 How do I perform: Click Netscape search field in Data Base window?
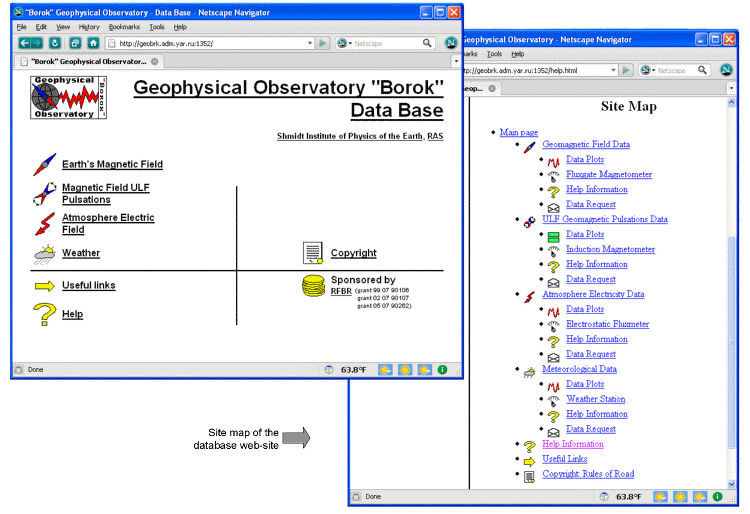(386, 43)
